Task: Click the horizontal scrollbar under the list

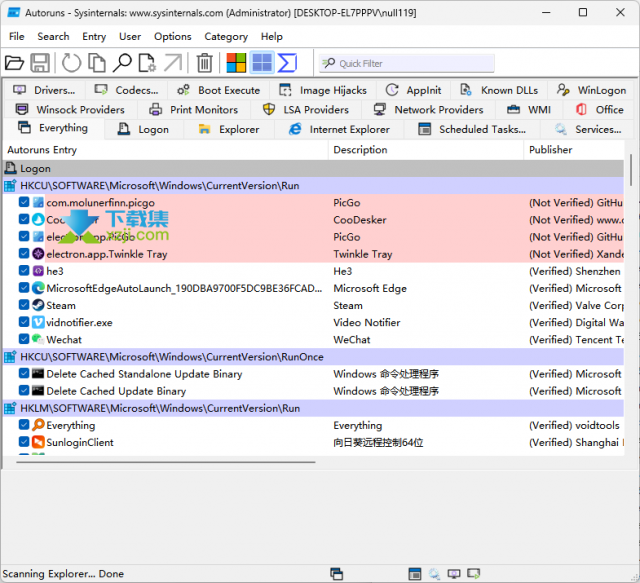Action: point(166,462)
